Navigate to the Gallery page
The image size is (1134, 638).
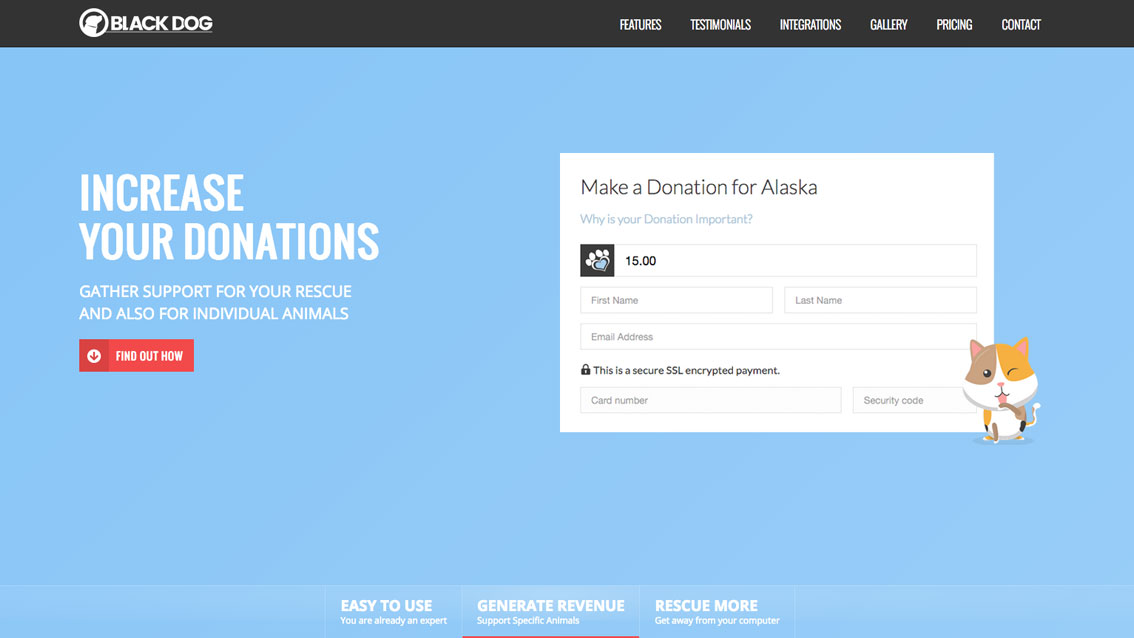coord(888,25)
